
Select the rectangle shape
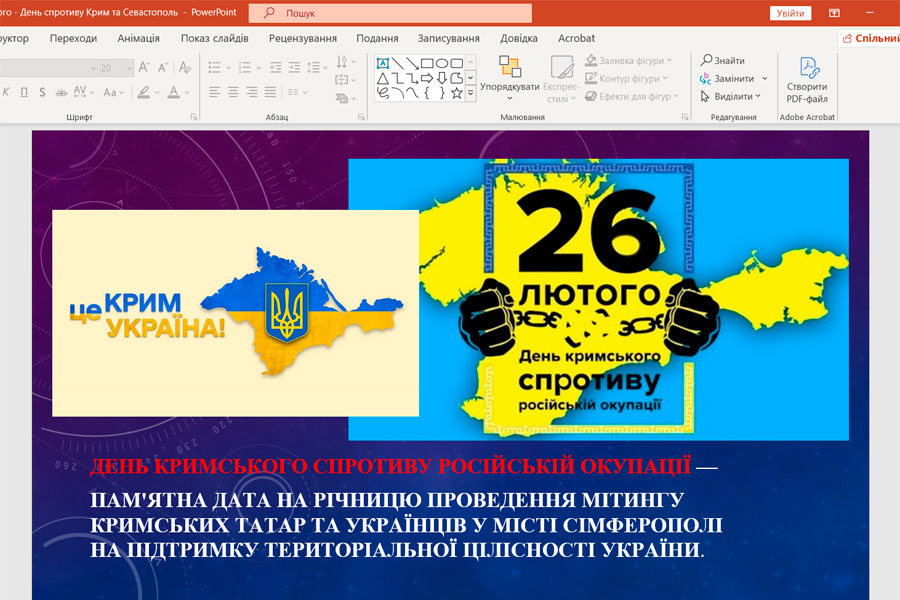click(427, 63)
